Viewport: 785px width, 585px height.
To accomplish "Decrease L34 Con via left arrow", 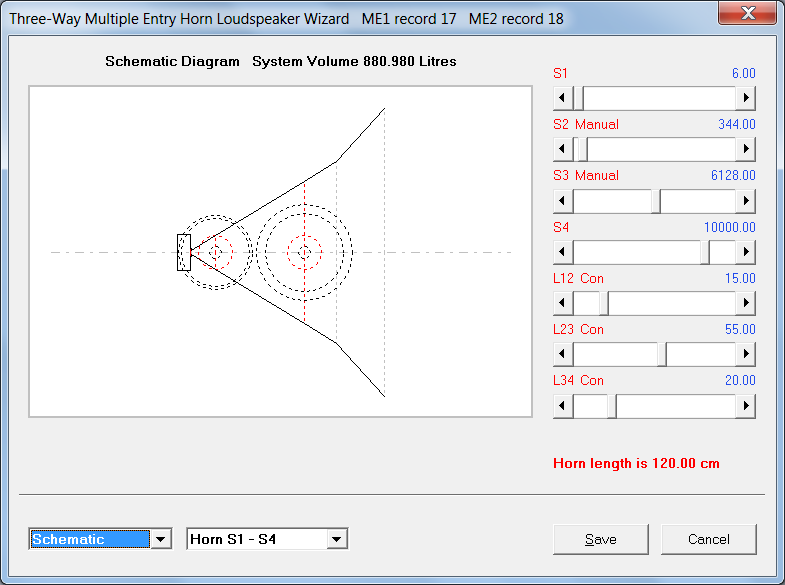I will point(563,405).
